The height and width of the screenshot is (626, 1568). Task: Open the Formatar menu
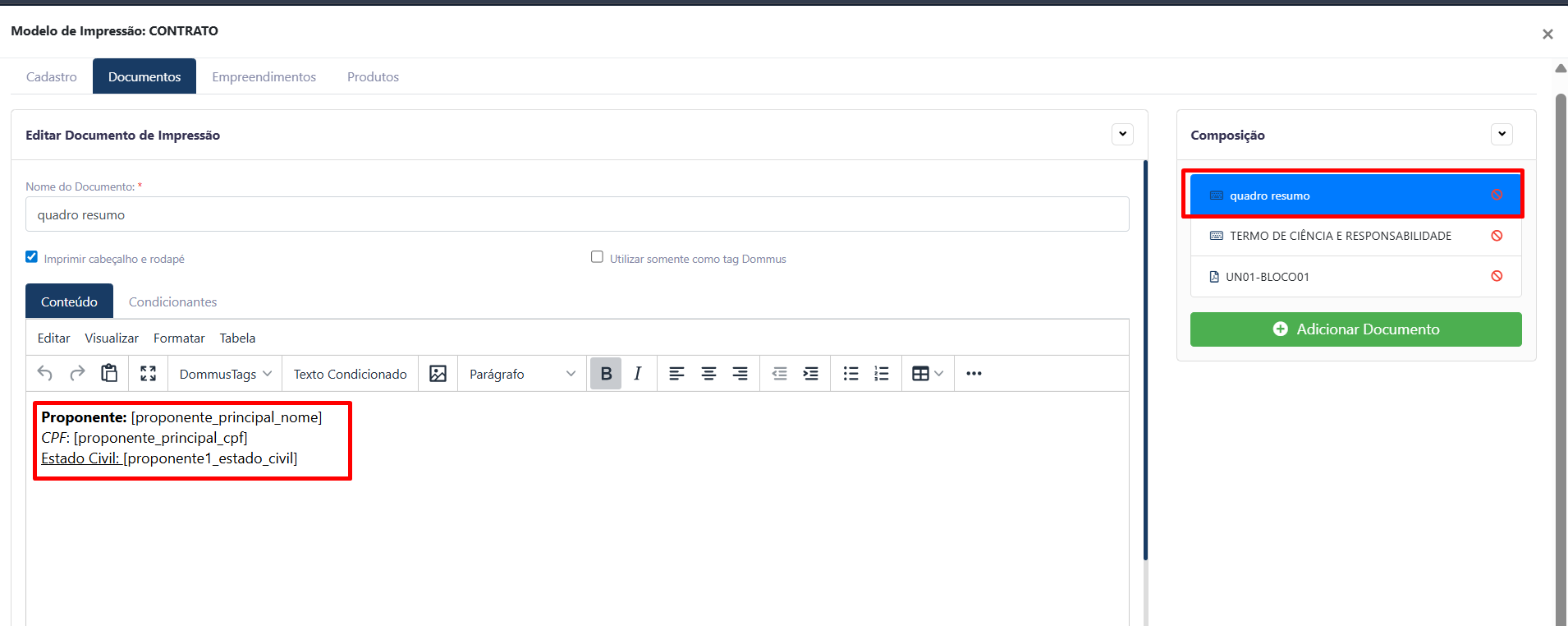pos(179,338)
